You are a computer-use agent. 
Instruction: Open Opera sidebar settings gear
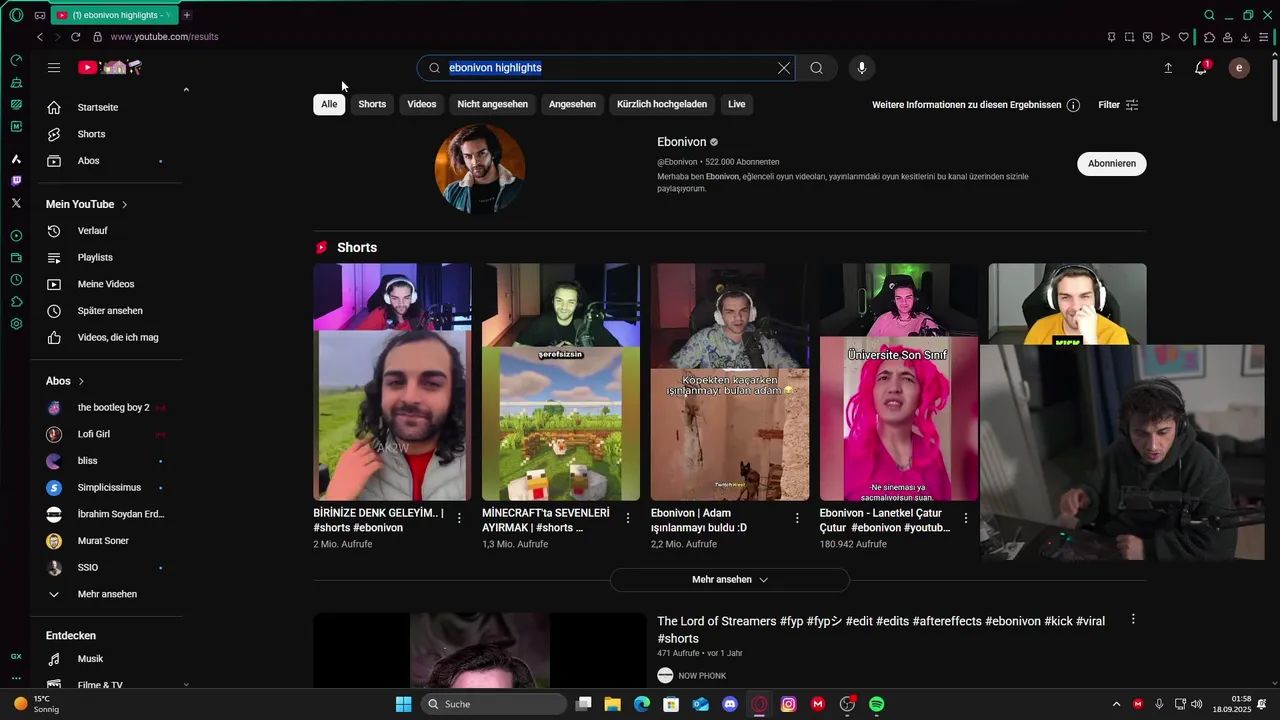(16, 324)
